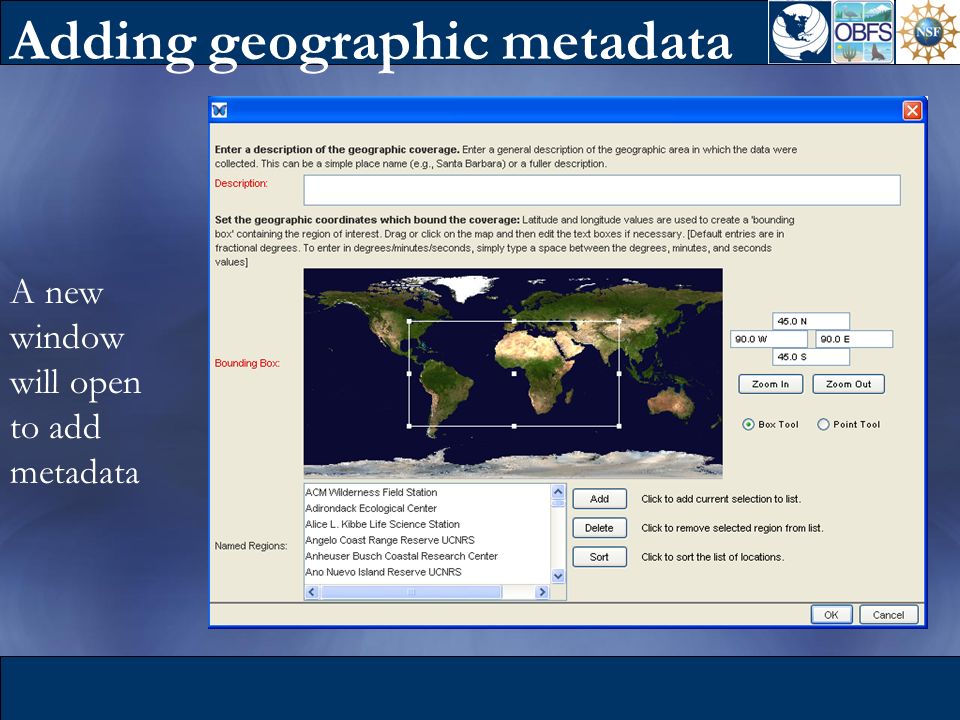Click the named regions list scroll down arrow
The image size is (960, 720).
[x=558, y=576]
